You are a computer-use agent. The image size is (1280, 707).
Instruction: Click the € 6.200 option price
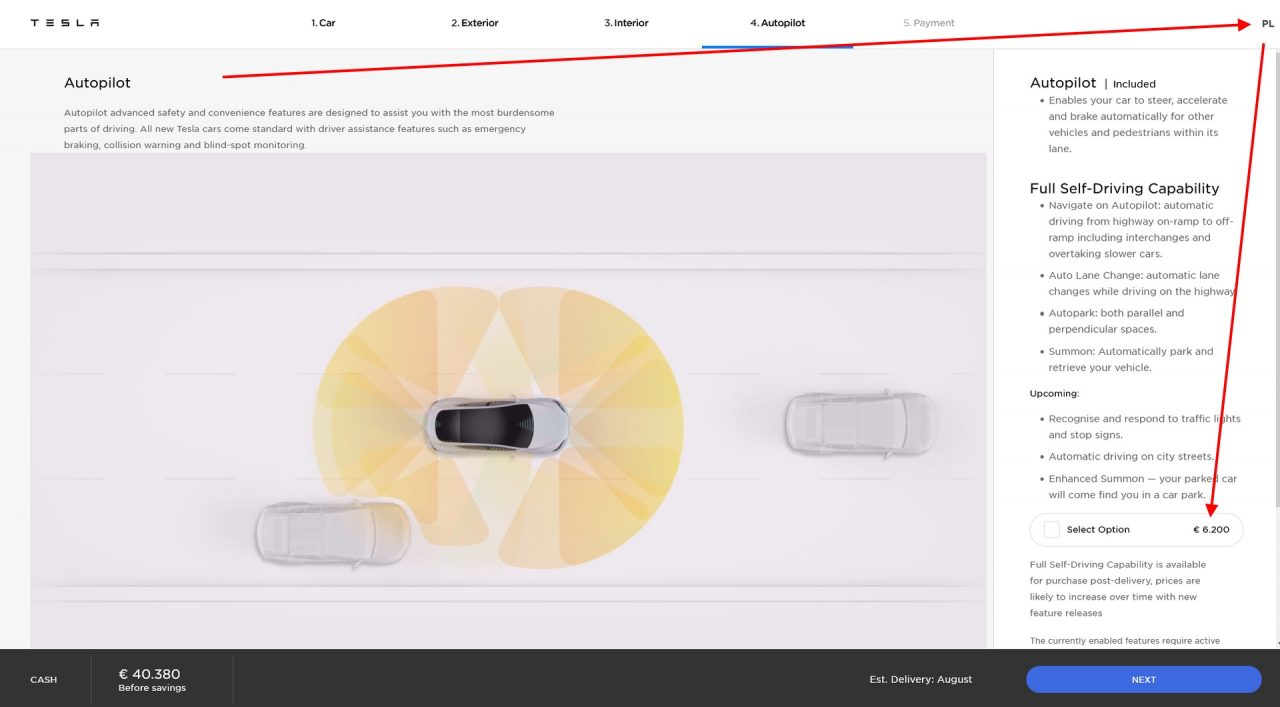[1211, 530]
